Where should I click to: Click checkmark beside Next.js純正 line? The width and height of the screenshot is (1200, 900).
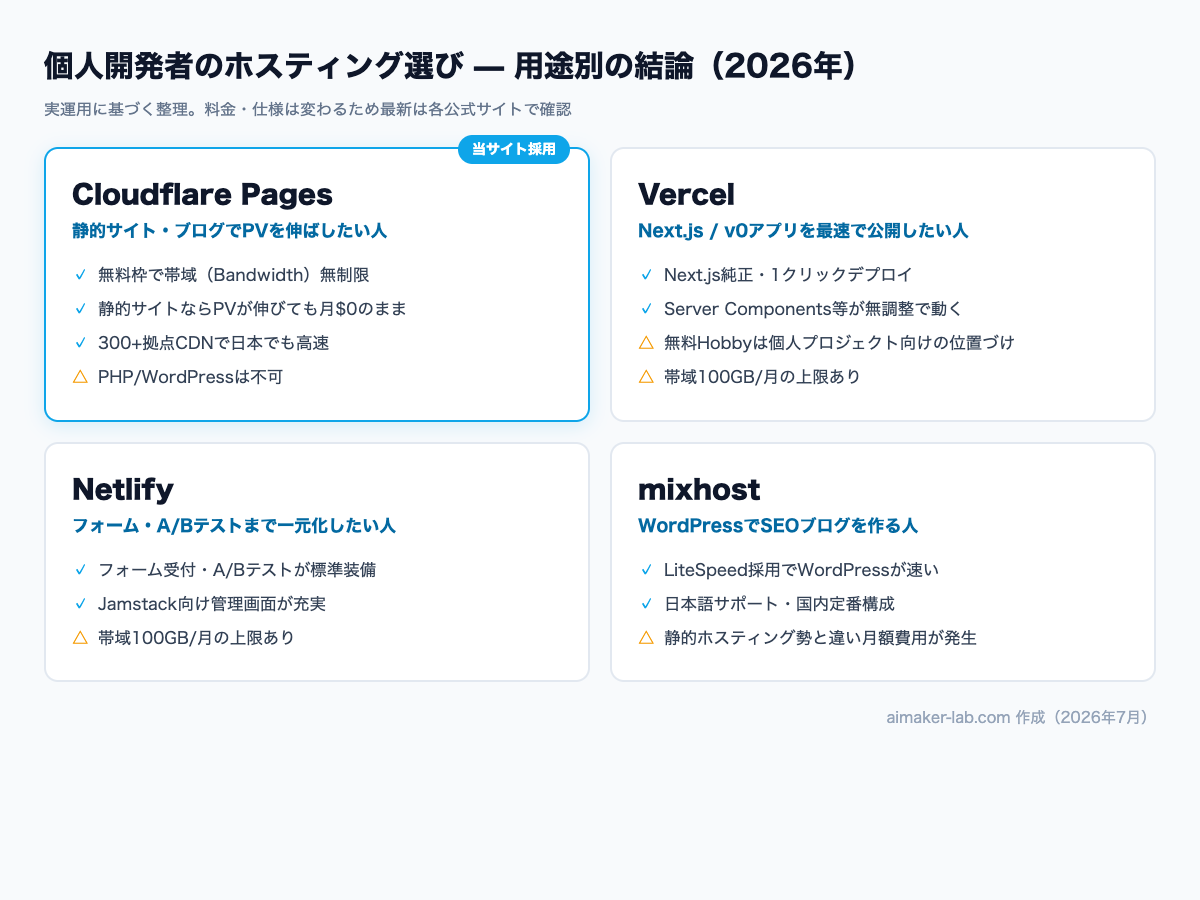click(x=646, y=274)
